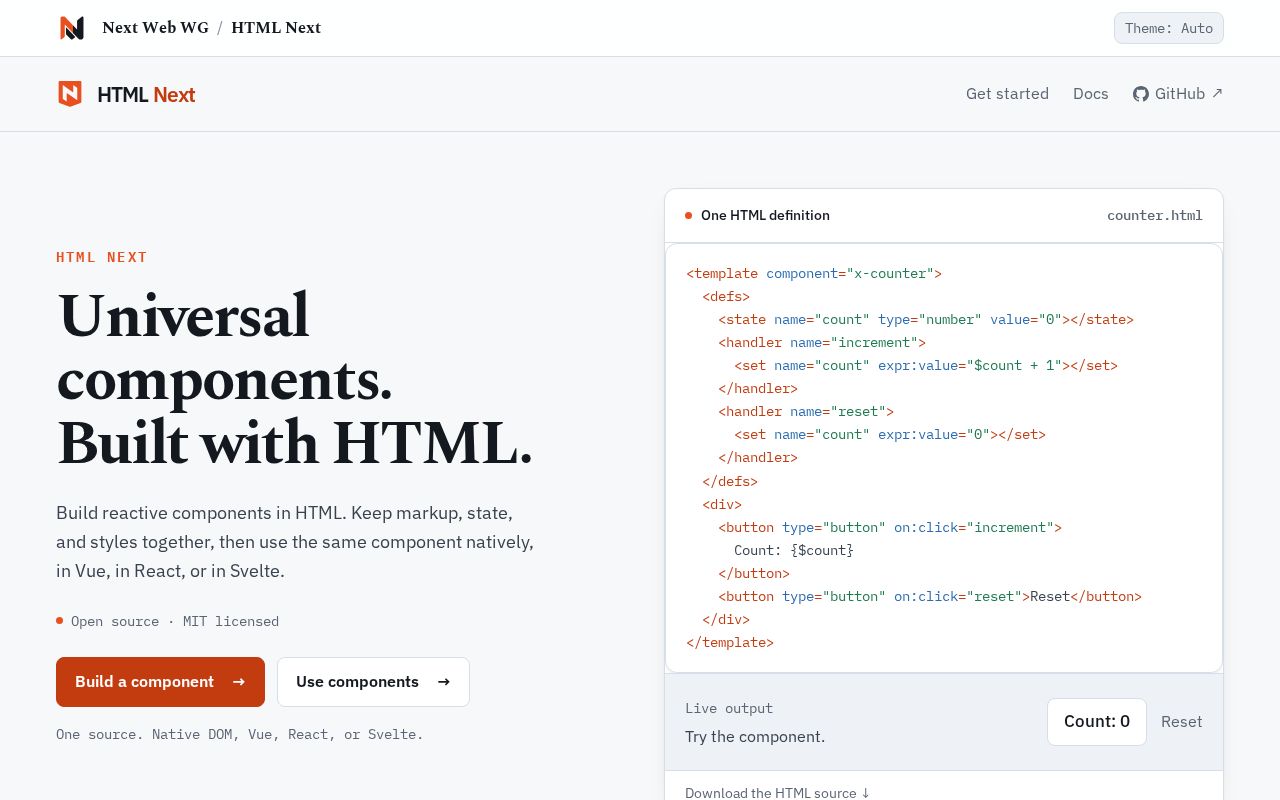This screenshot has width=1280, height=800.
Task: Click the handler name="increment" code line
Action: (x=822, y=342)
